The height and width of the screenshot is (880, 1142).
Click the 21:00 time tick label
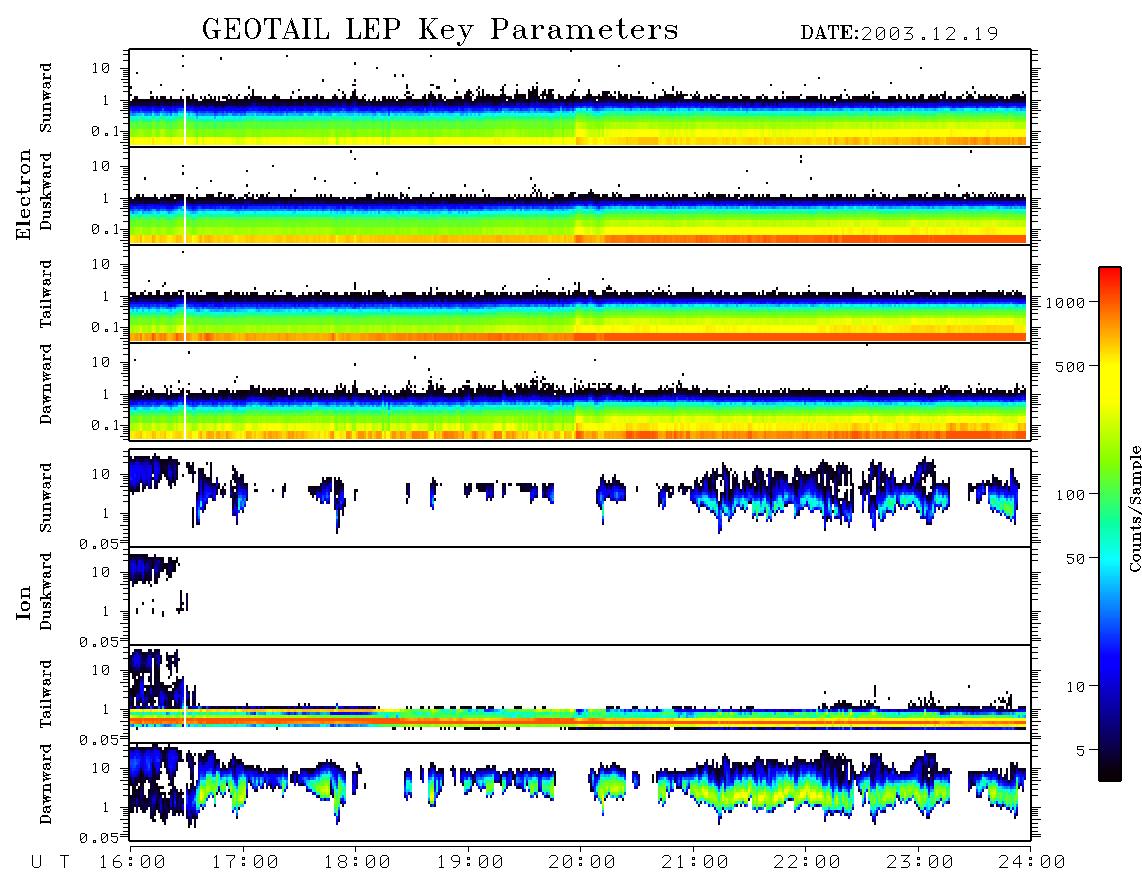(x=695, y=863)
